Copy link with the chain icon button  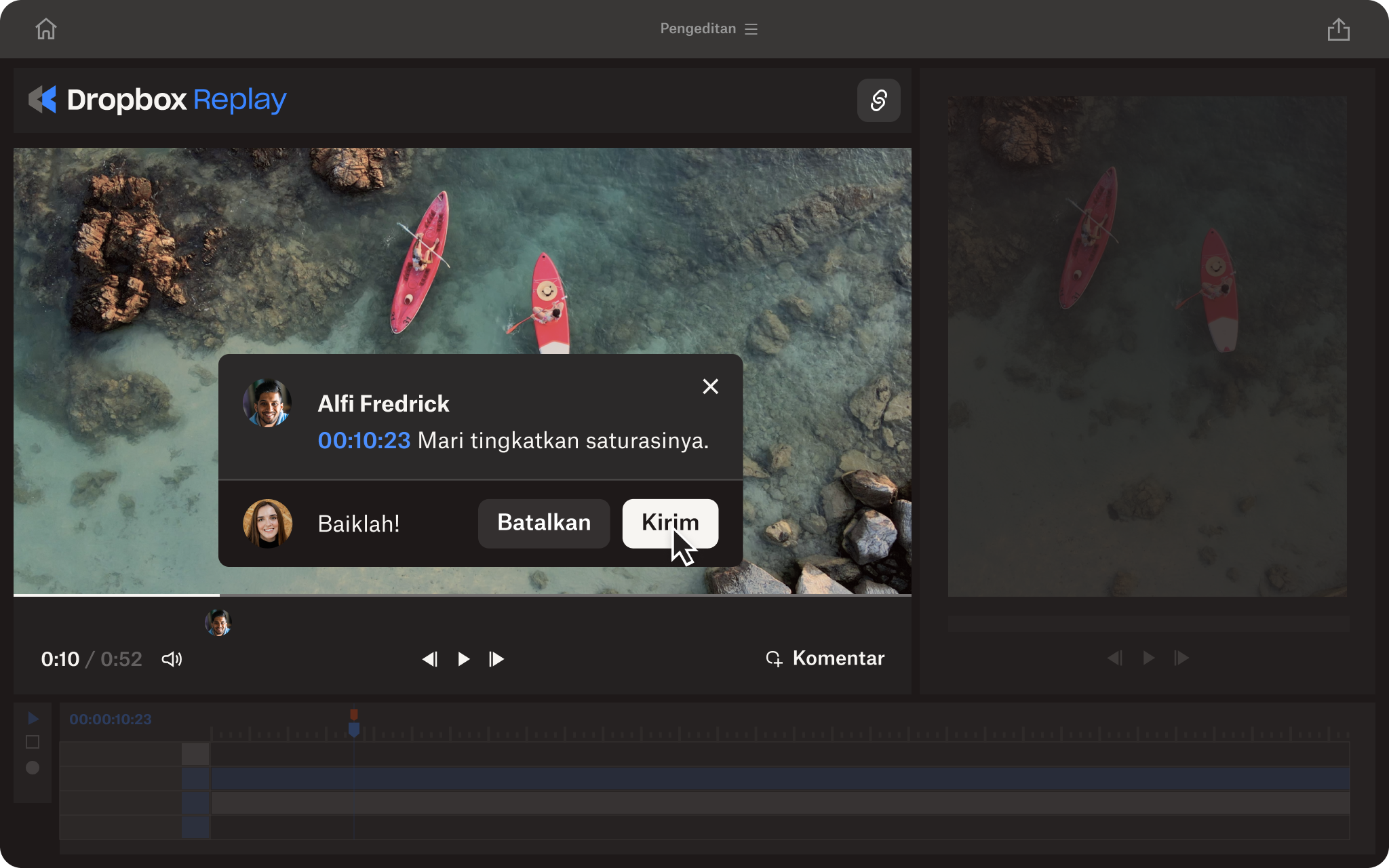[878, 100]
